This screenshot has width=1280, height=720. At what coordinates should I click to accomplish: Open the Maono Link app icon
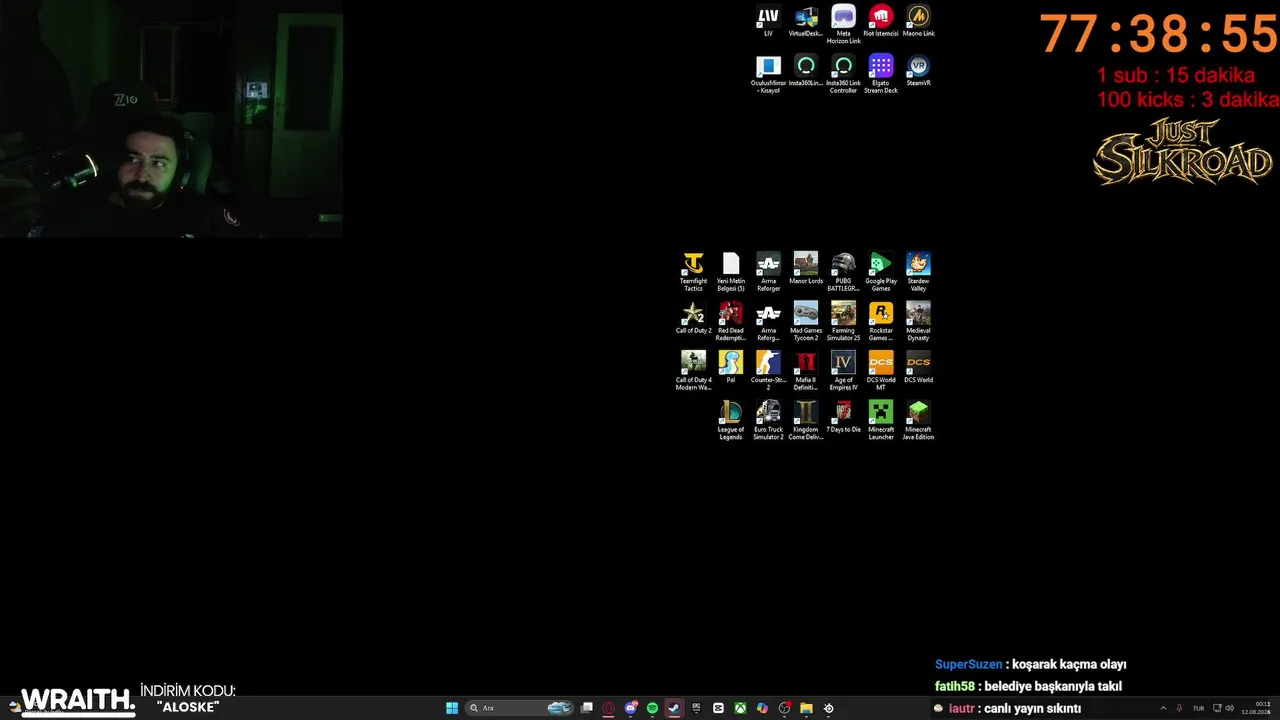point(918,21)
